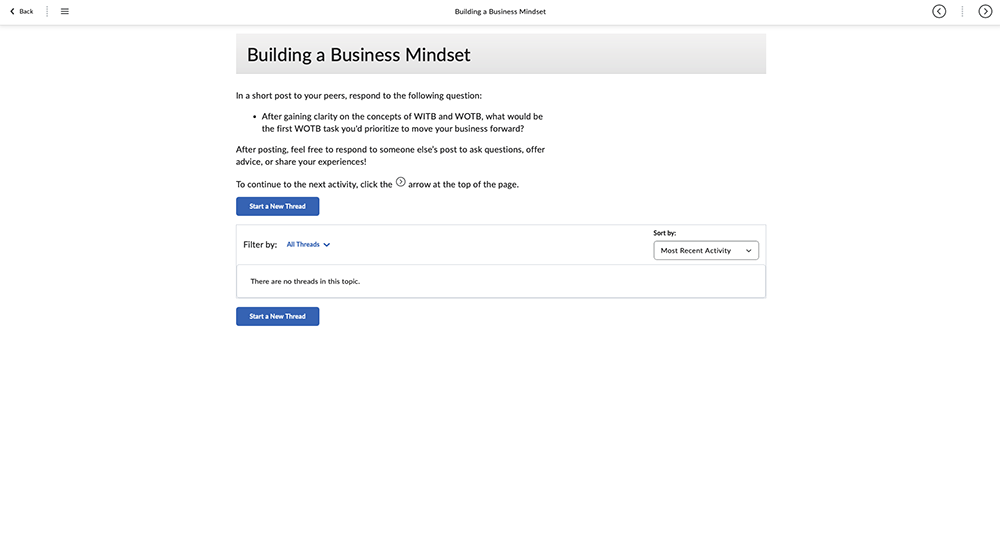
Task: Click the no threads in this topic message
Action: [x=305, y=281]
